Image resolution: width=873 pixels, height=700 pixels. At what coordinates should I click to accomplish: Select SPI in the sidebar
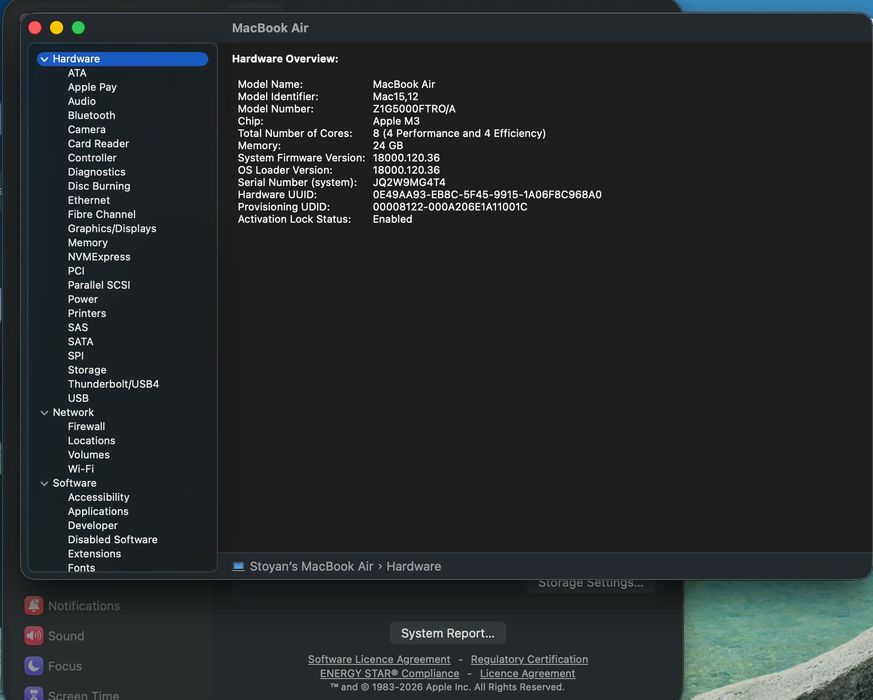(x=76, y=356)
